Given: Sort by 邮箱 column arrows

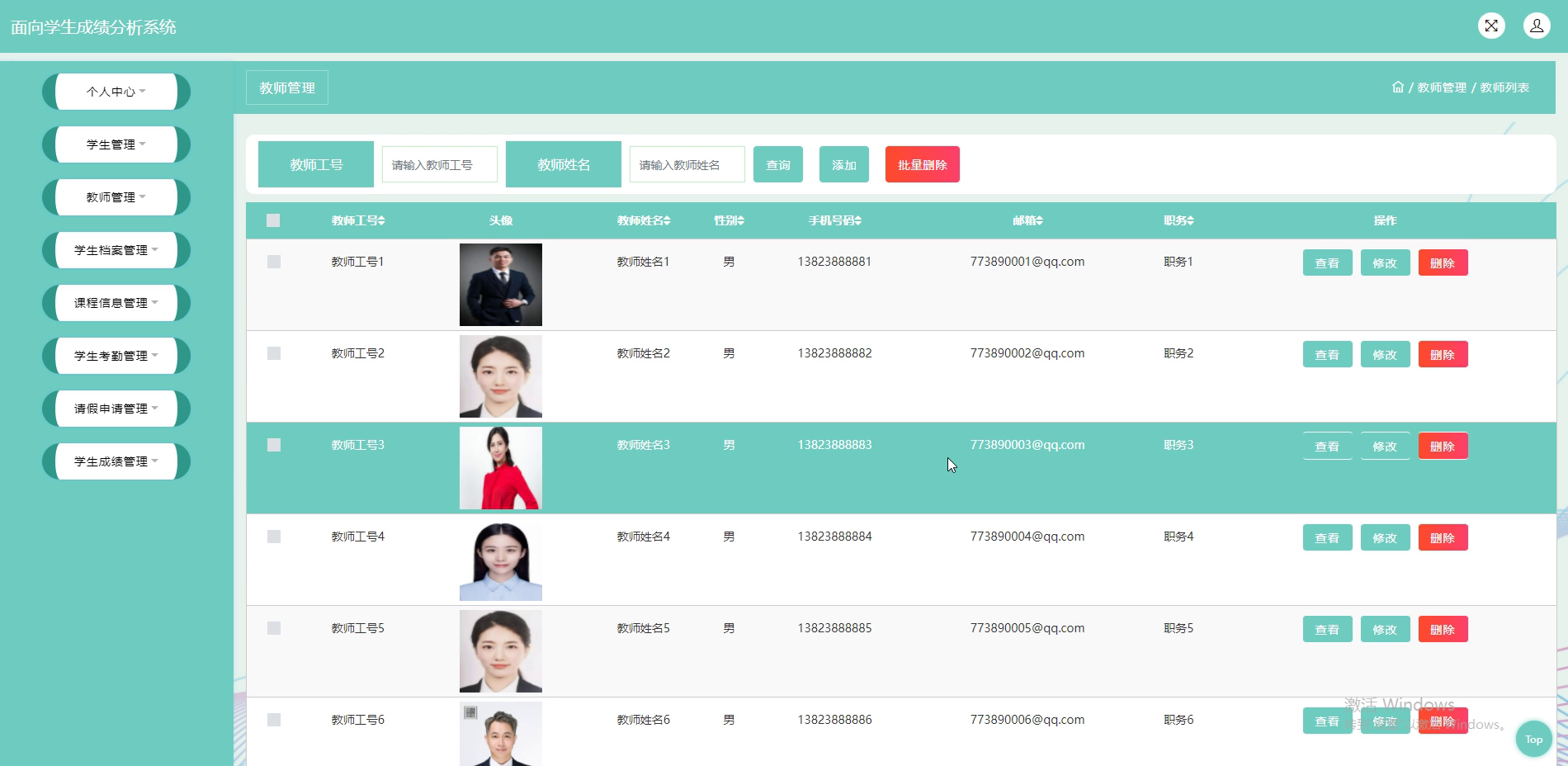Looking at the screenshot, I should coord(1040,220).
